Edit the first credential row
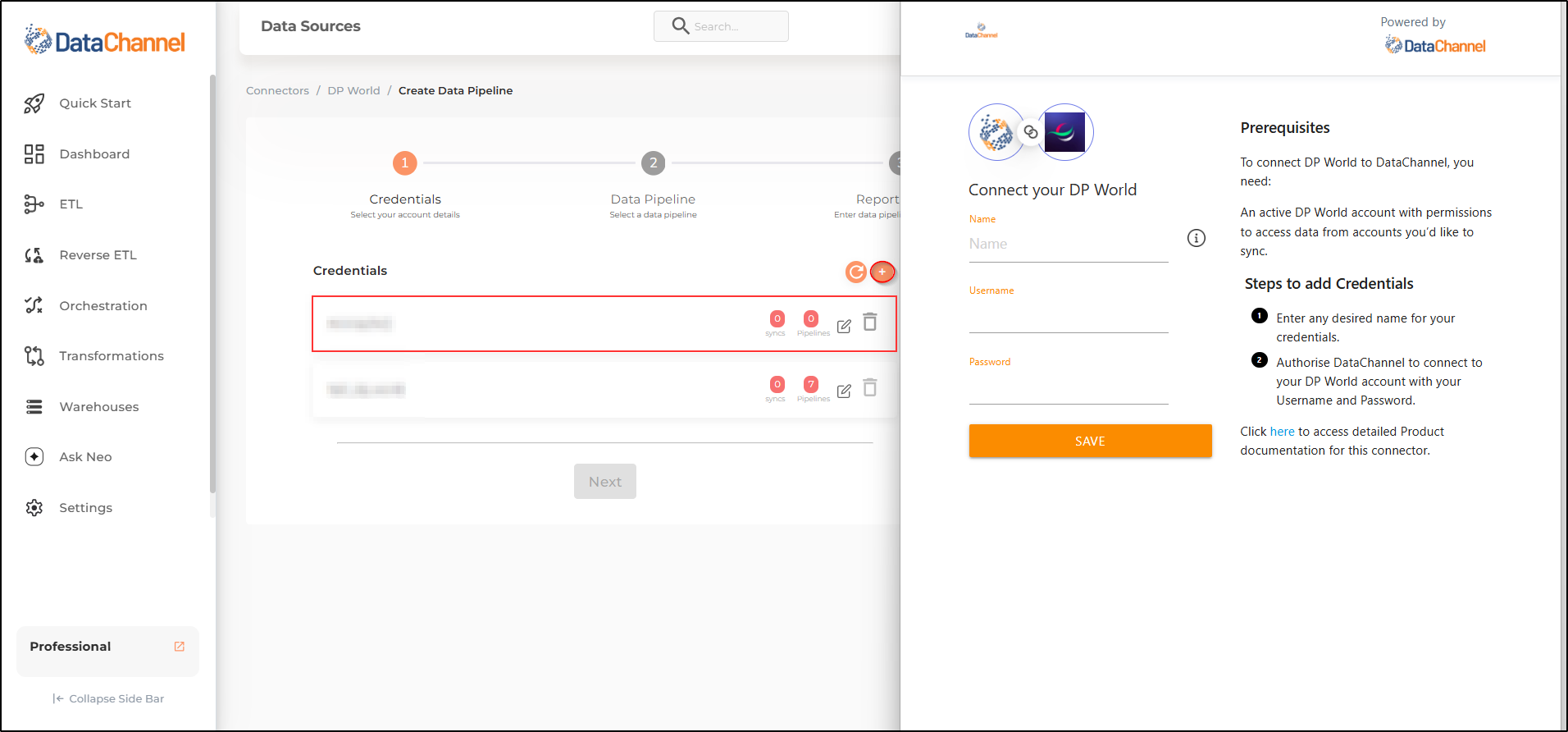1568x732 pixels. click(844, 326)
